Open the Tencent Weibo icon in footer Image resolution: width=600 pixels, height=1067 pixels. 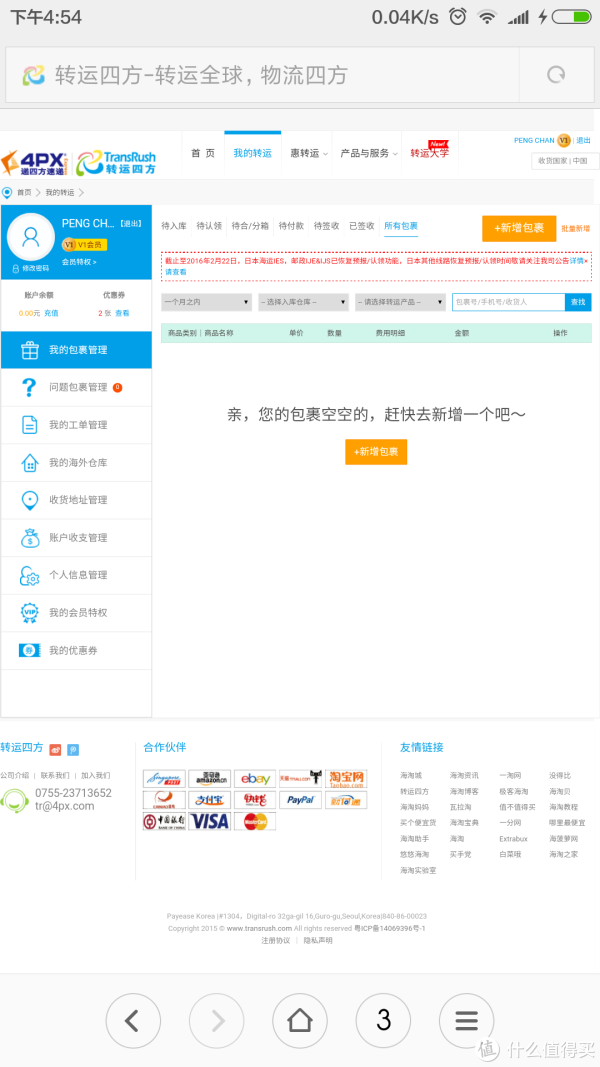(x=73, y=749)
